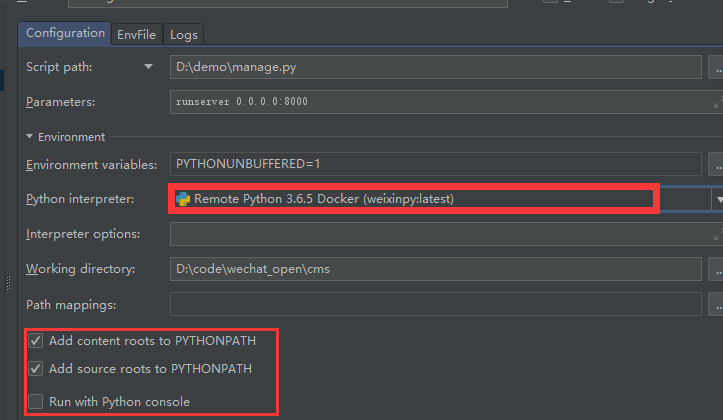Click the Environment section label
Viewport: 723px width, 420px height.
point(71,137)
